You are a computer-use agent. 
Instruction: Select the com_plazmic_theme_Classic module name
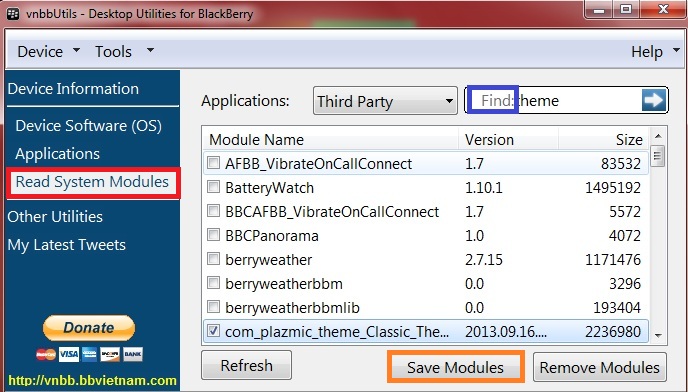coord(337,332)
